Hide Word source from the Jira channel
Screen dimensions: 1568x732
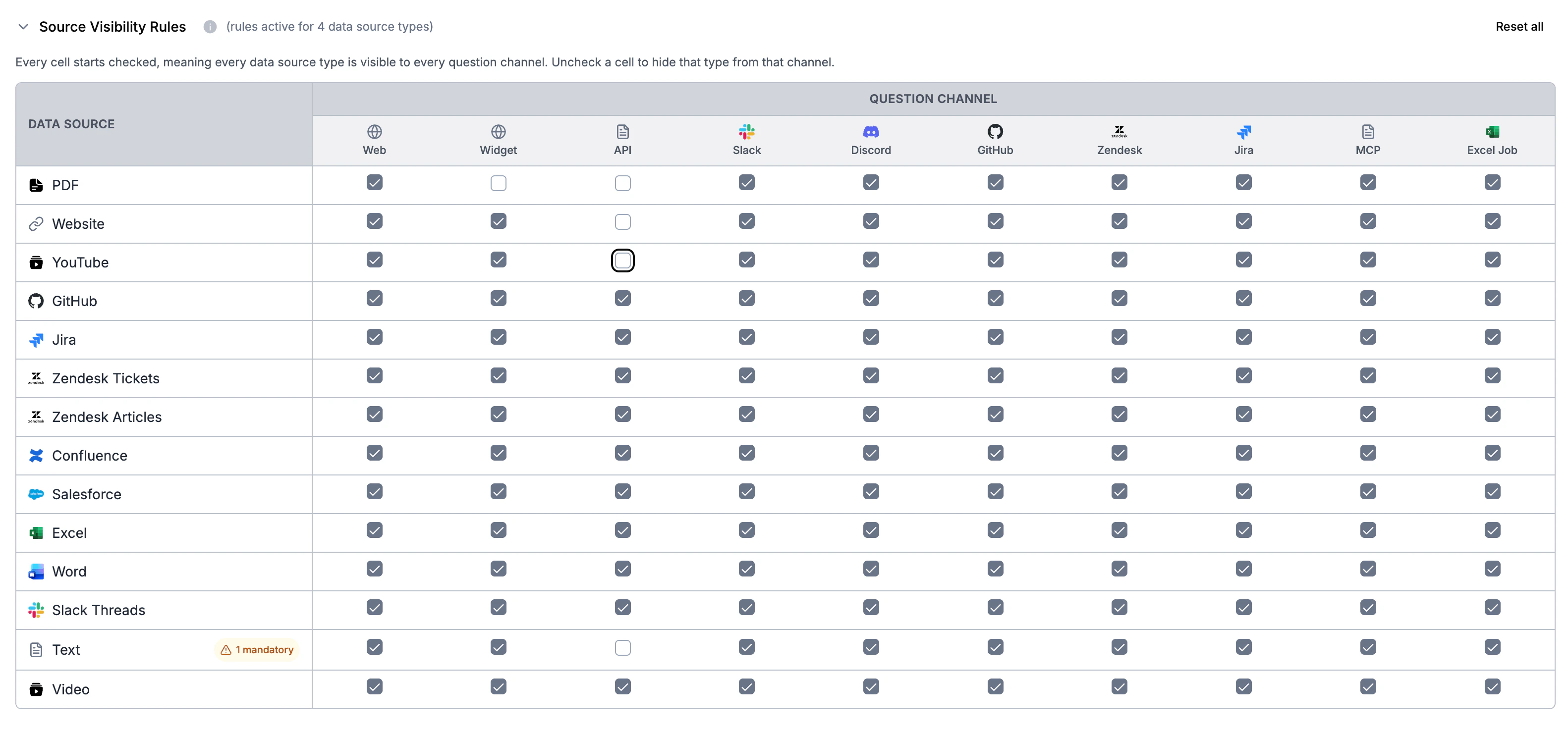tap(1243, 569)
